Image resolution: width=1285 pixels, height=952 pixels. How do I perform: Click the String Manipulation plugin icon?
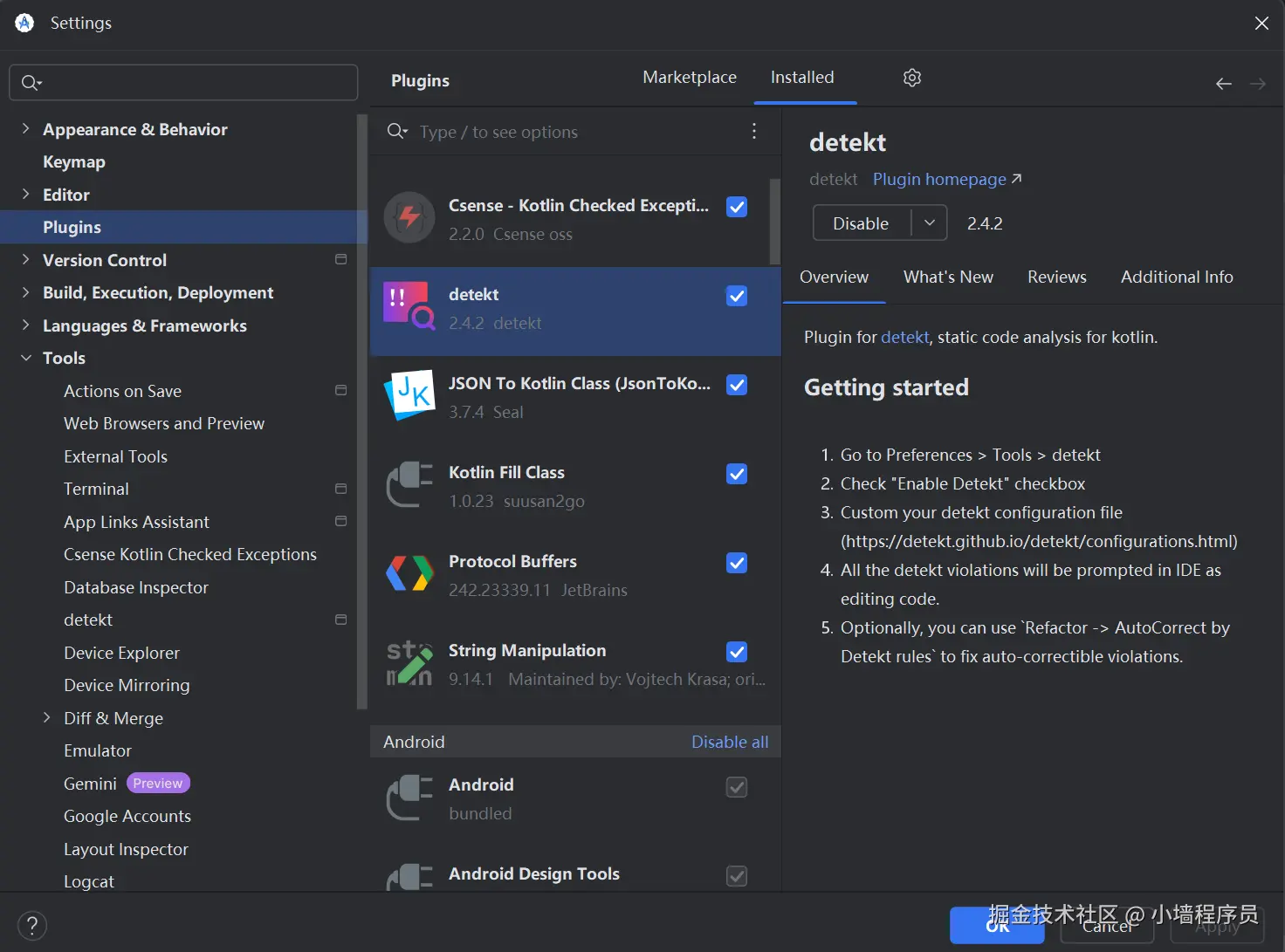(x=409, y=662)
